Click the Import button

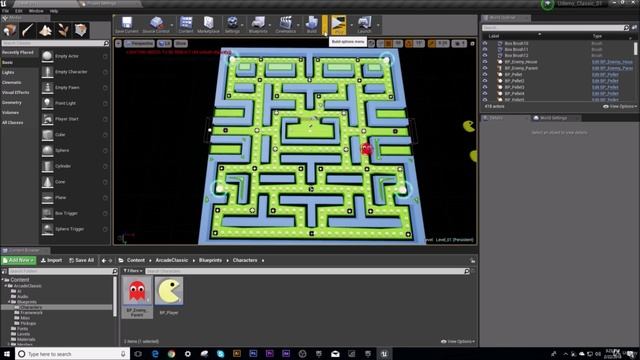[51, 260]
